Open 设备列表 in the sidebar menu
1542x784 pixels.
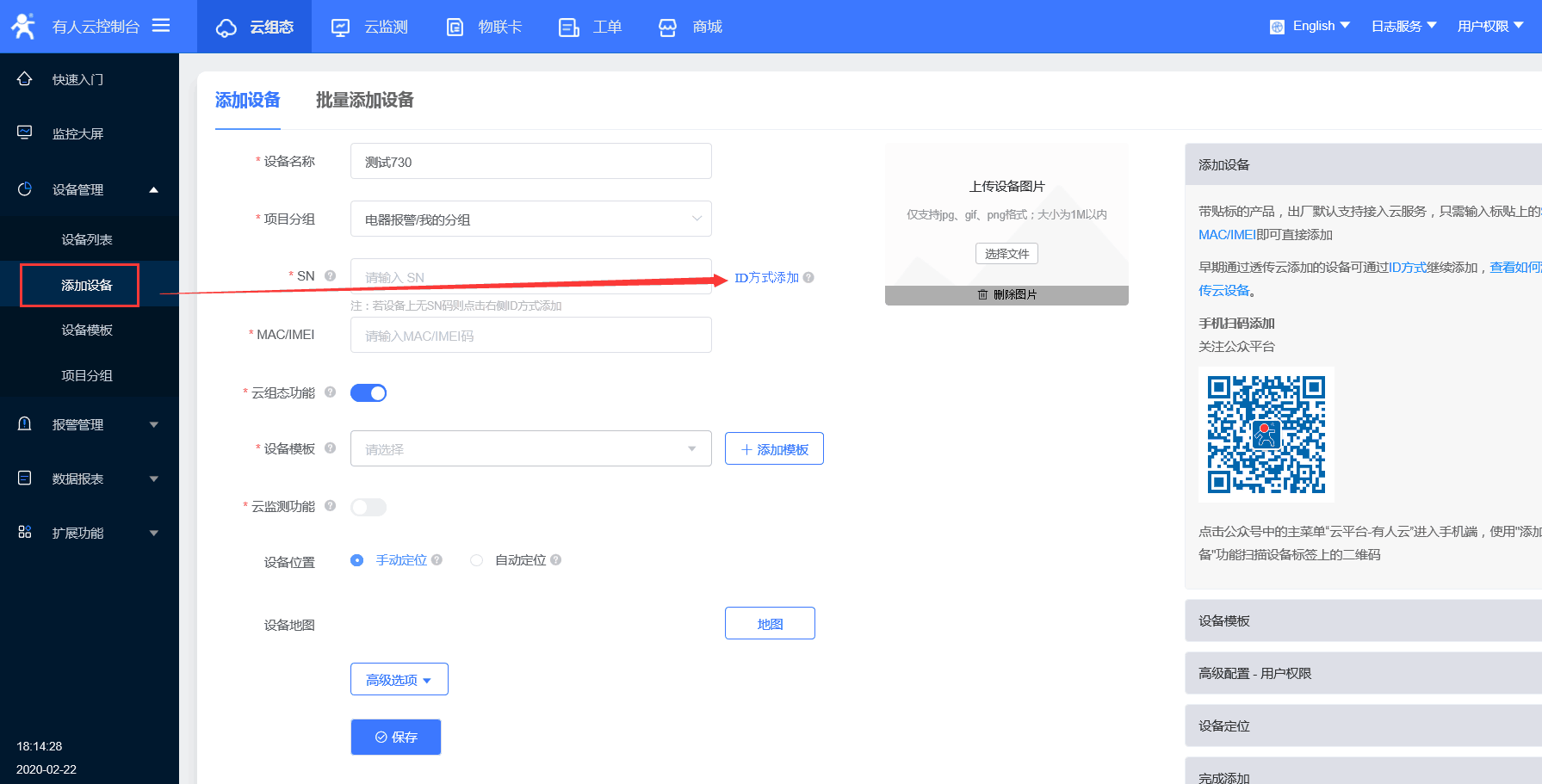point(87,240)
